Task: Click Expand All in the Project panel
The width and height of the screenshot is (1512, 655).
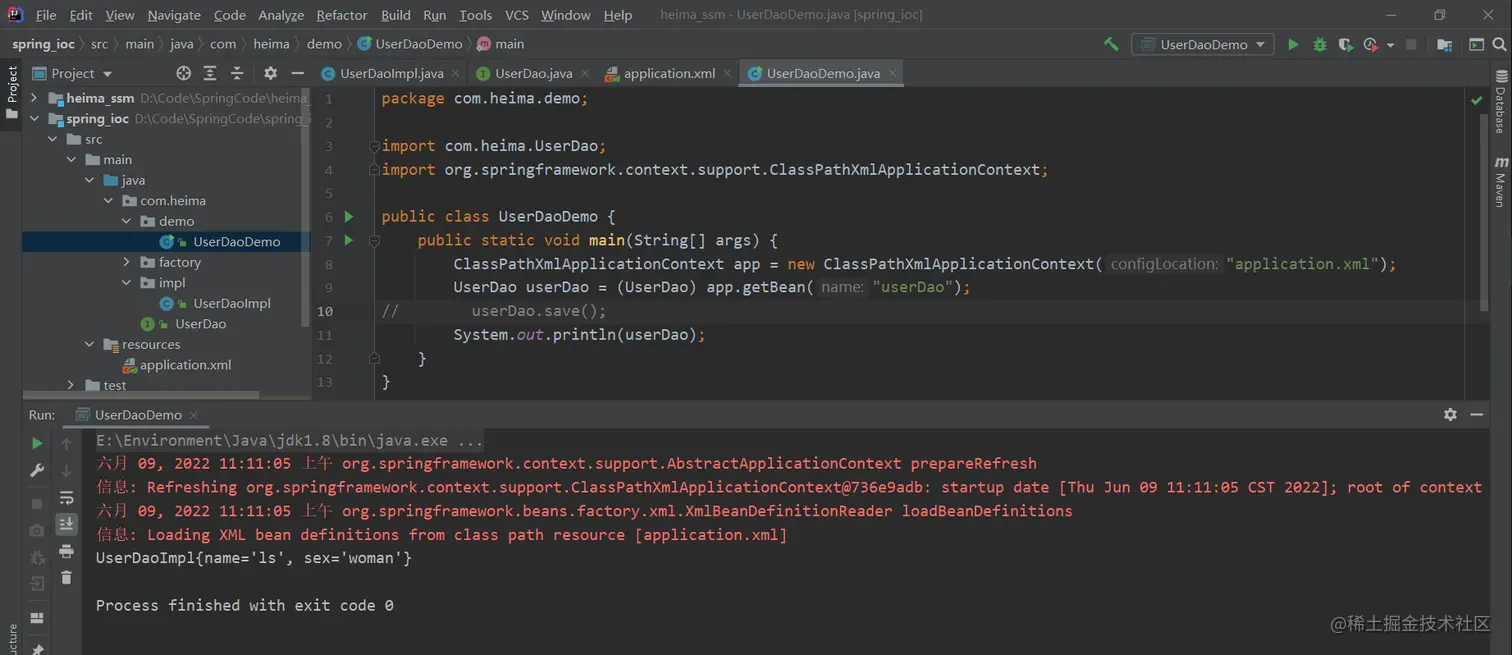Action: pos(210,73)
